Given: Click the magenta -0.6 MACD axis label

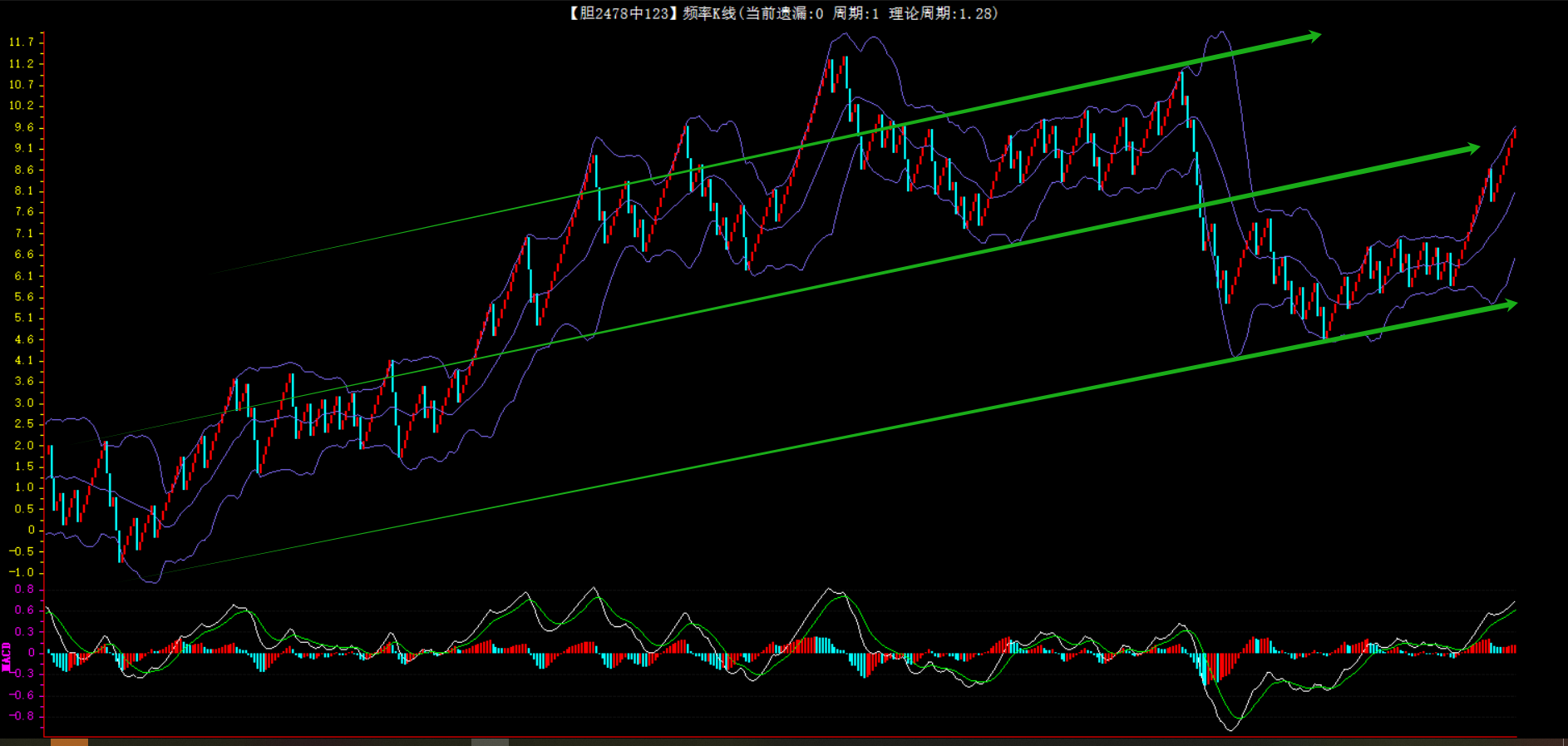Looking at the screenshot, I should pos(22,695).
